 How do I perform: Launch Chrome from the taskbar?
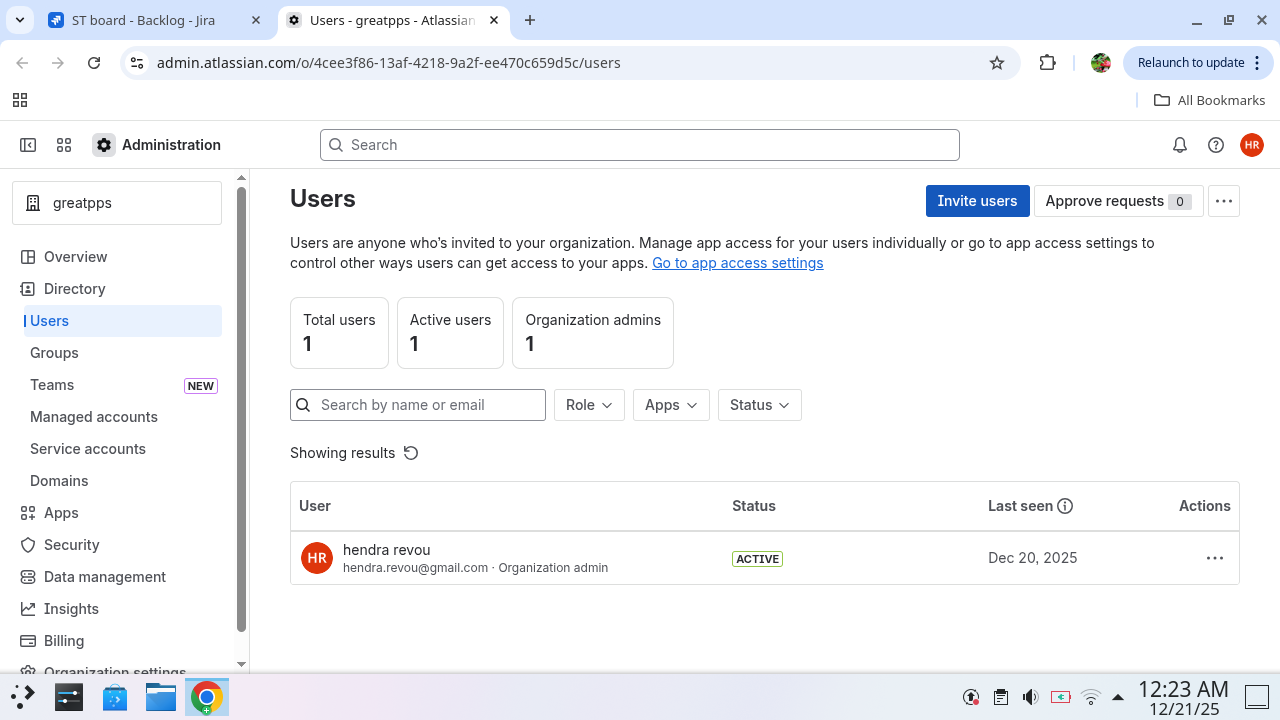click(x=207, y=697)
